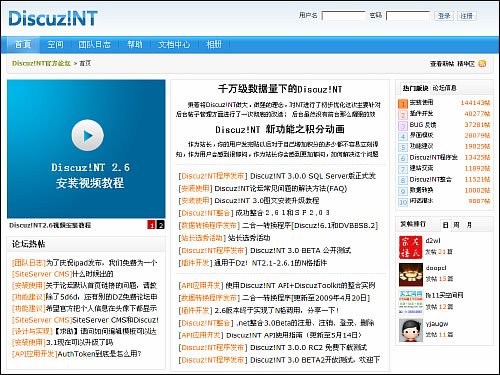500x375 pixels.
Task: Click the 登录 login button
Action: click(x=444, y=16)
